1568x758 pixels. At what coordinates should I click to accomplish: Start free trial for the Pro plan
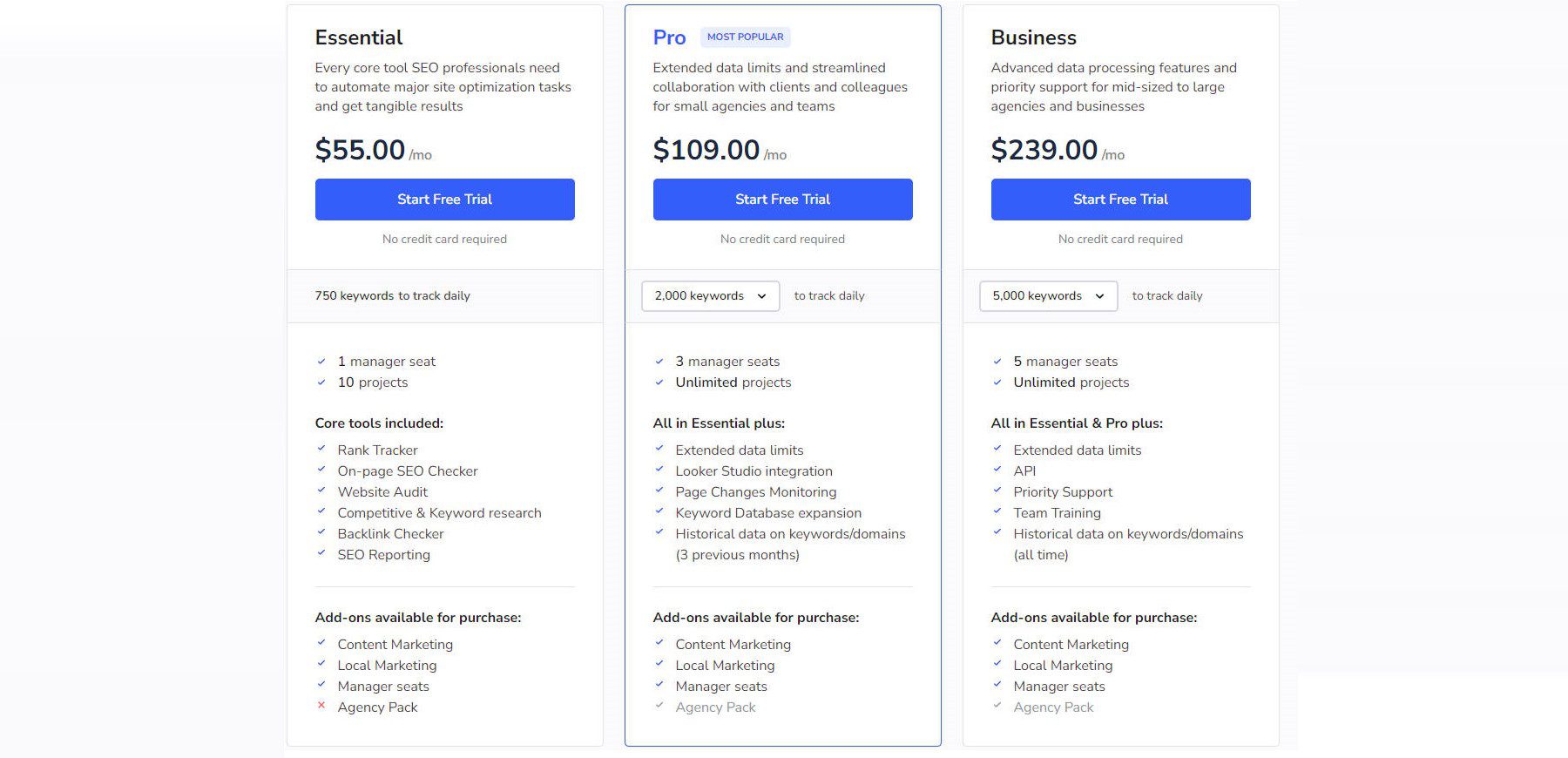pyautogui.click(x=782, y=199)
